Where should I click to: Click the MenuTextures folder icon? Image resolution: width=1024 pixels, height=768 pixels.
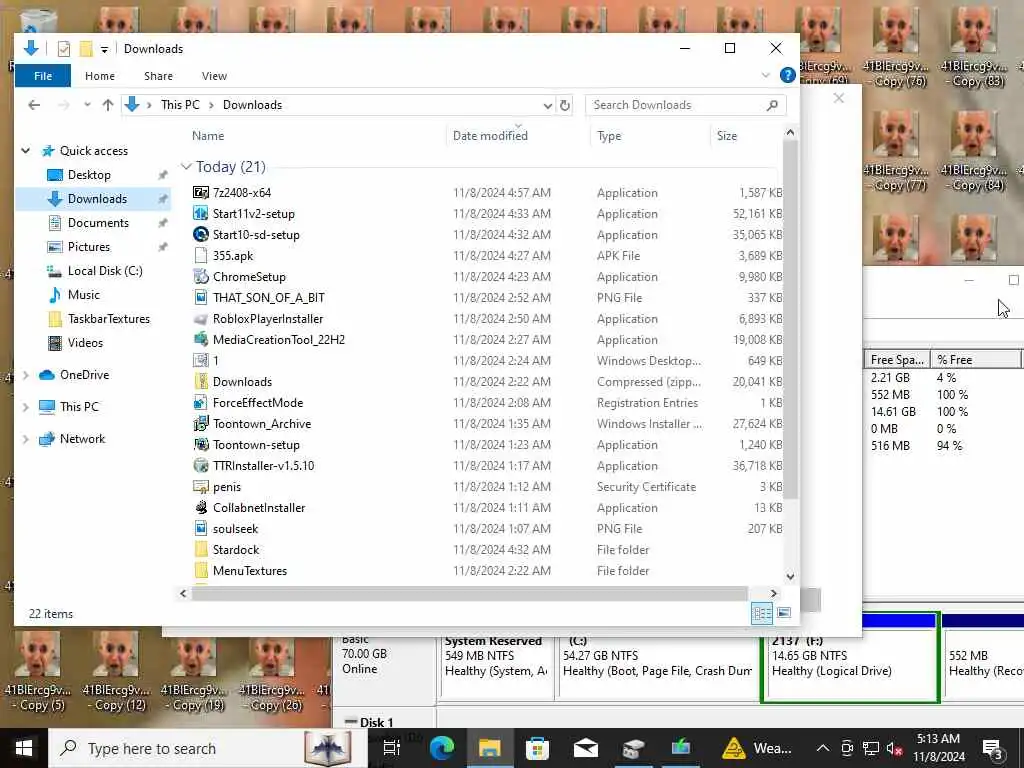point(200,571)
